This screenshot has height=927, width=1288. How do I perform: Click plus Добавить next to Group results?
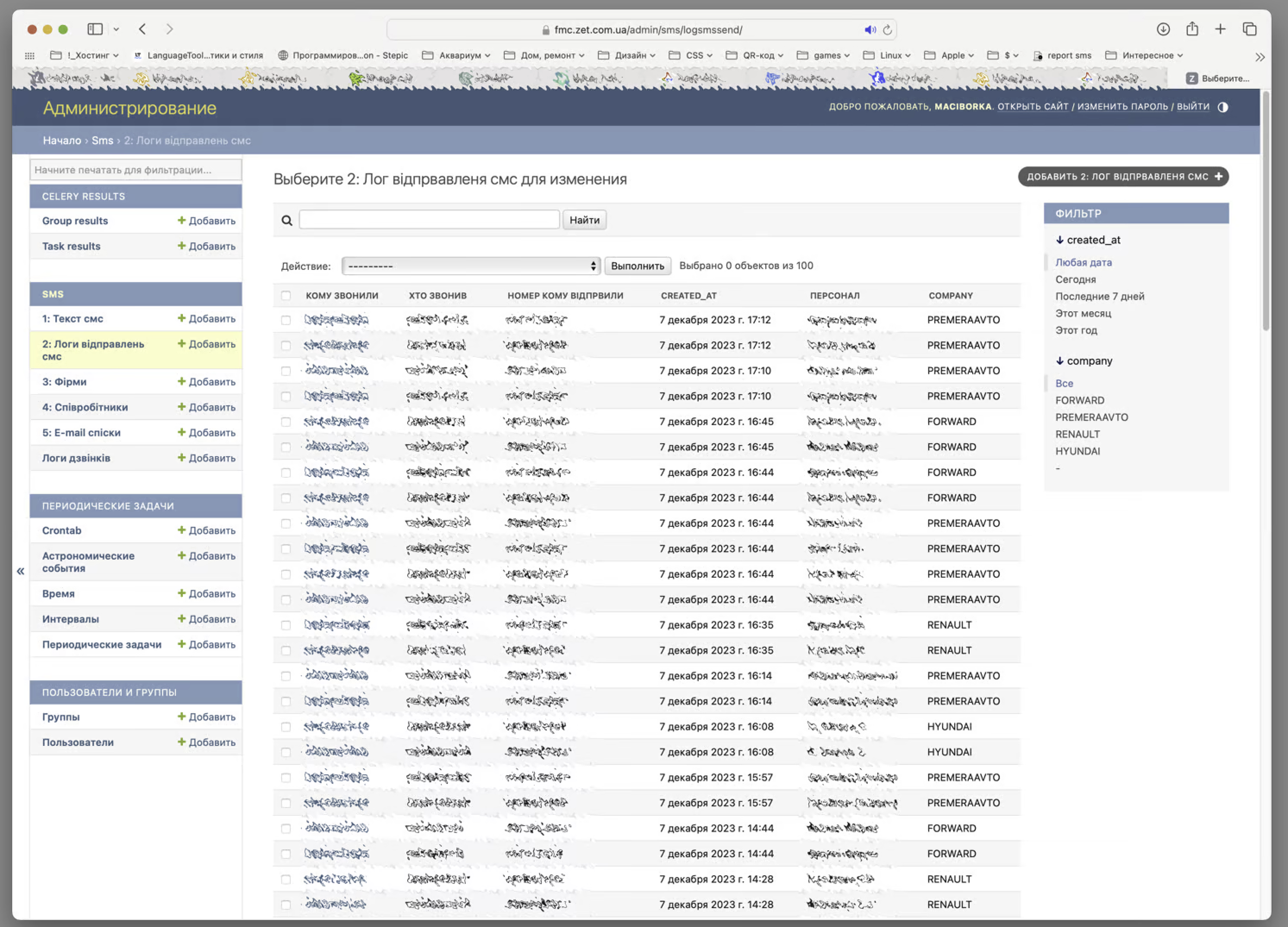click(x=207, y=220)
